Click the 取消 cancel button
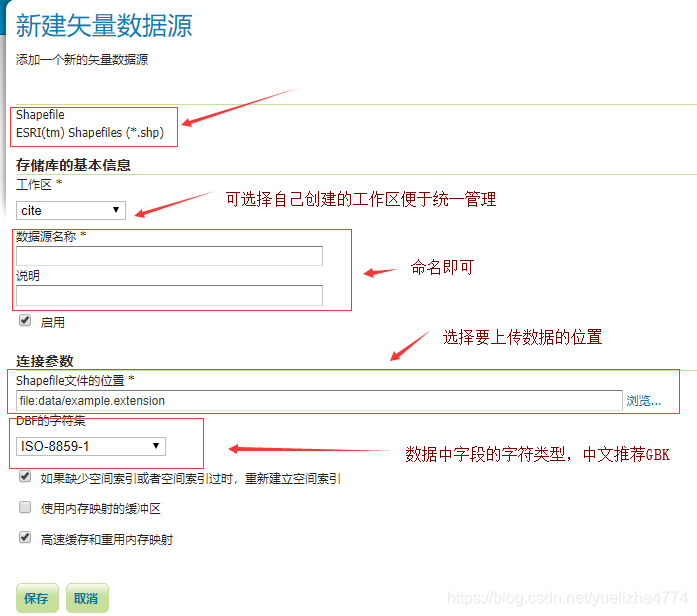Image resolution: width=697 pixels, height=616 pixels. coord(87,598)
